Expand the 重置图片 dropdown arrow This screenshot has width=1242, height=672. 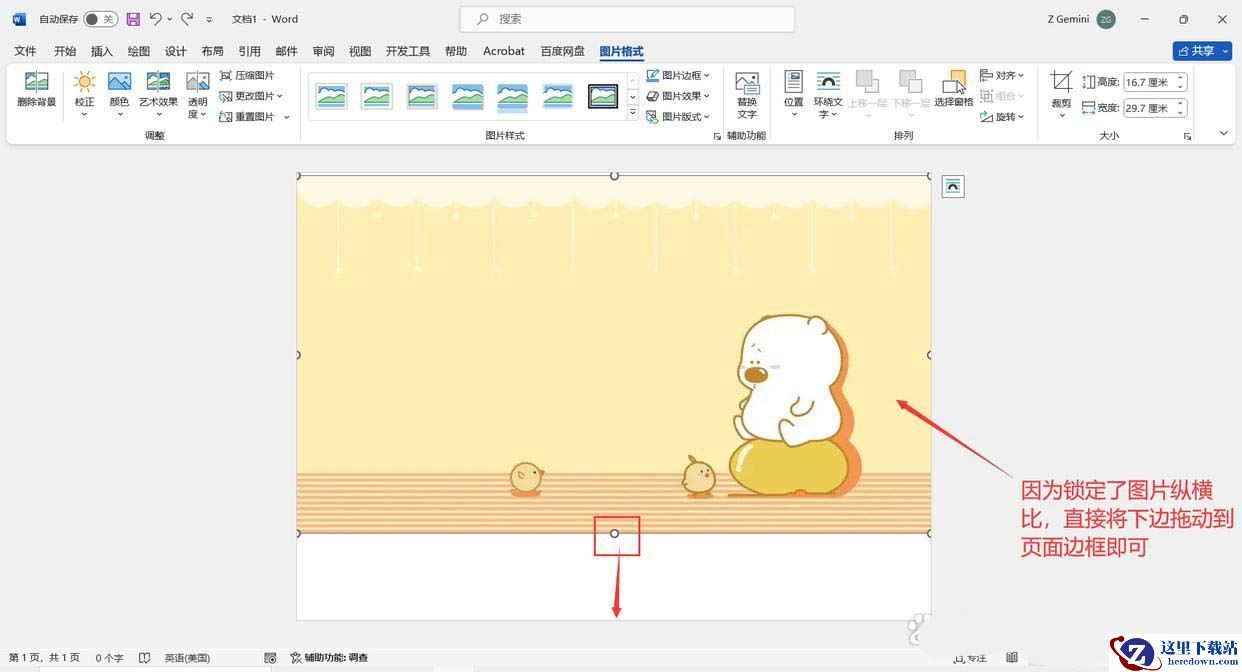coord(287,117)
